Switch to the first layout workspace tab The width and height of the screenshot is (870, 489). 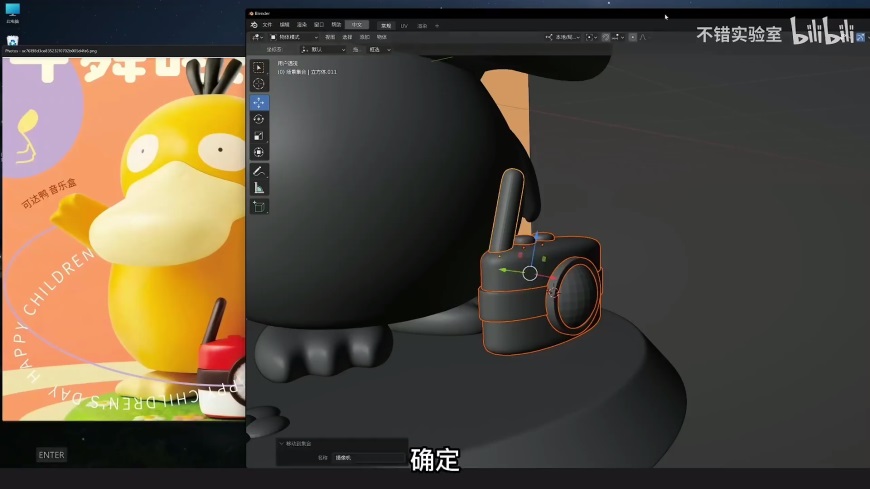click(x=386, y=26)
